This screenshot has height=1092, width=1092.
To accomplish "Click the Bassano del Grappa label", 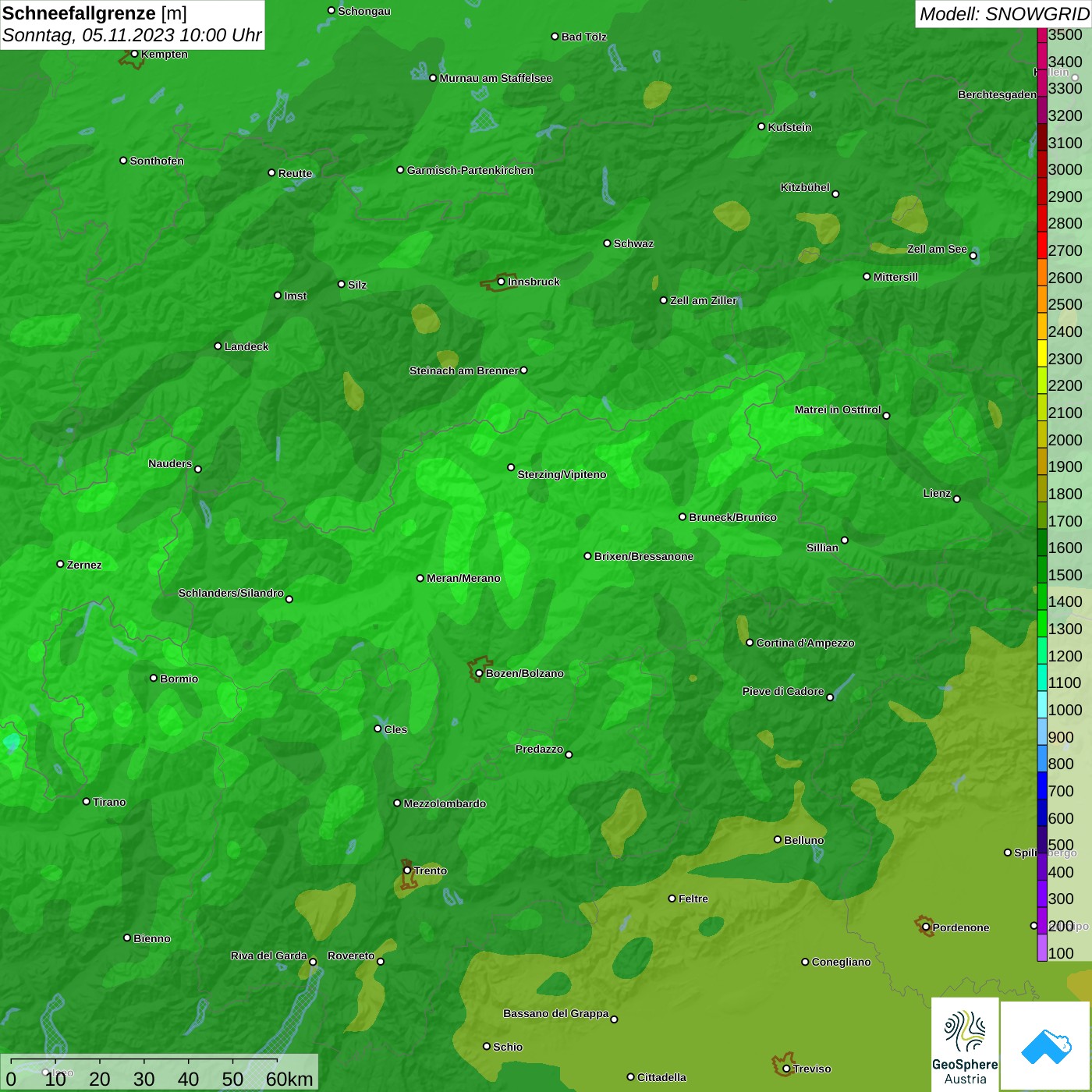I will pyautogui.click(x=556, y=1013).
